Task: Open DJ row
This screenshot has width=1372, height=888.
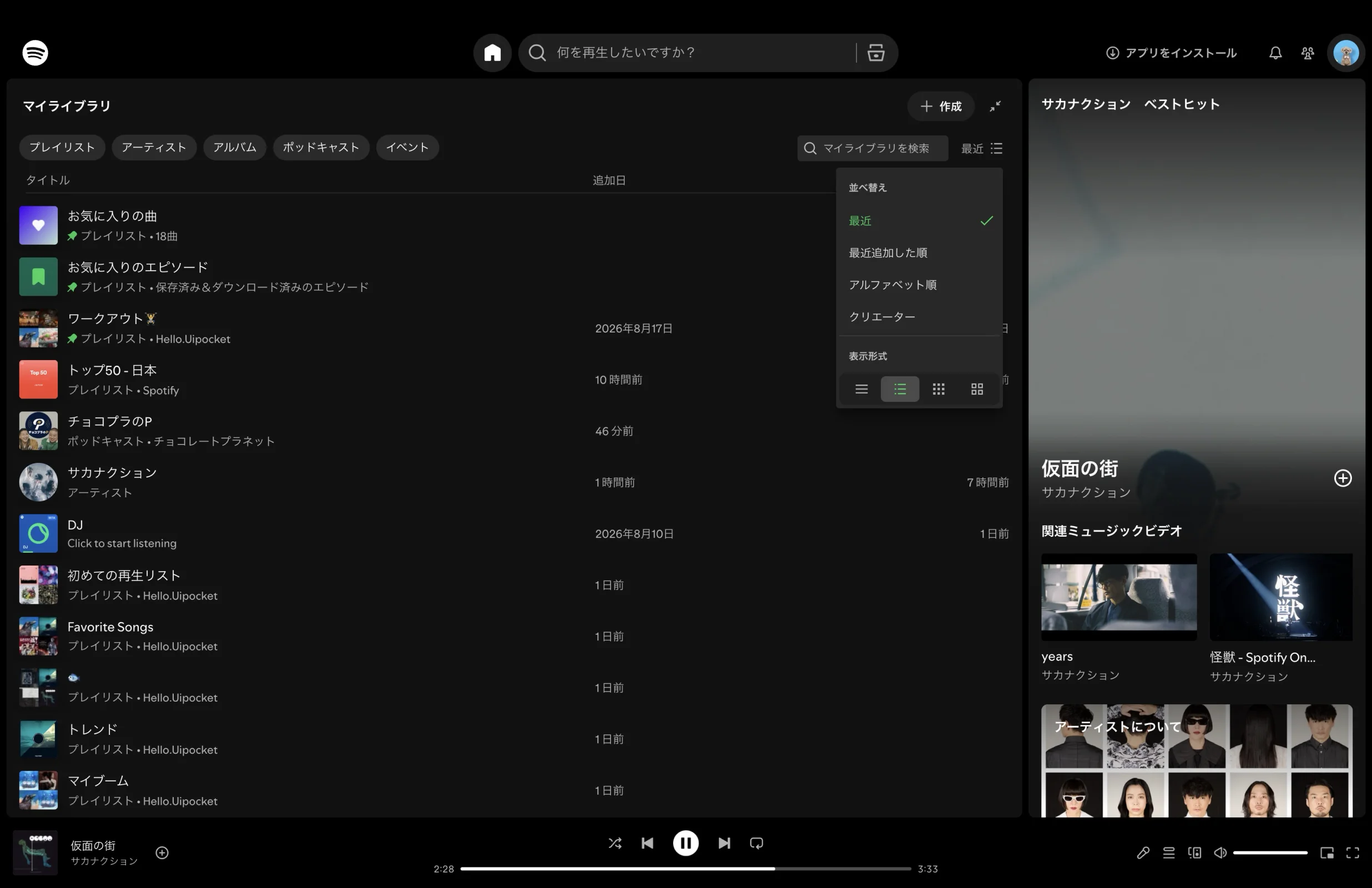Action: (x=514, y=533)
